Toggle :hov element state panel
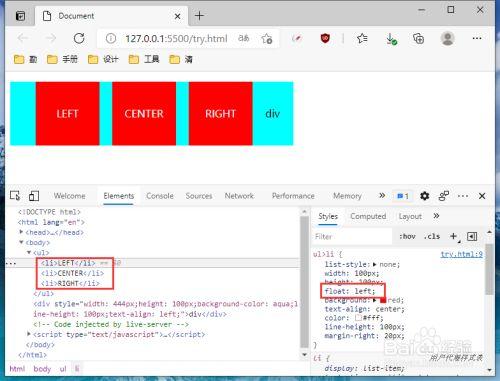The width and height of the screenshot is (500, 381). click(x=407, y=237)
